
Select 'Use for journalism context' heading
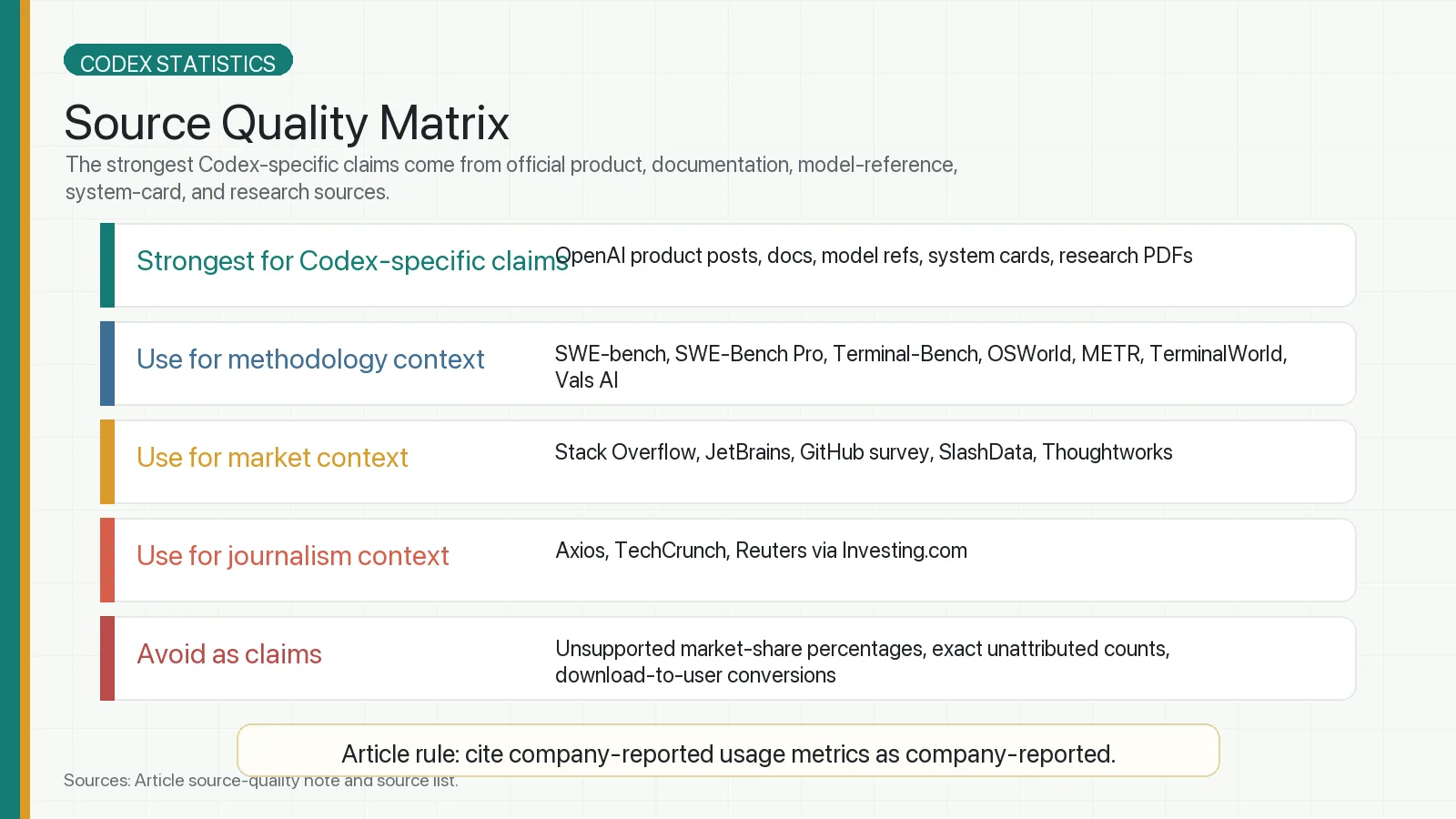pyautogui.click(x=293, y=556)
